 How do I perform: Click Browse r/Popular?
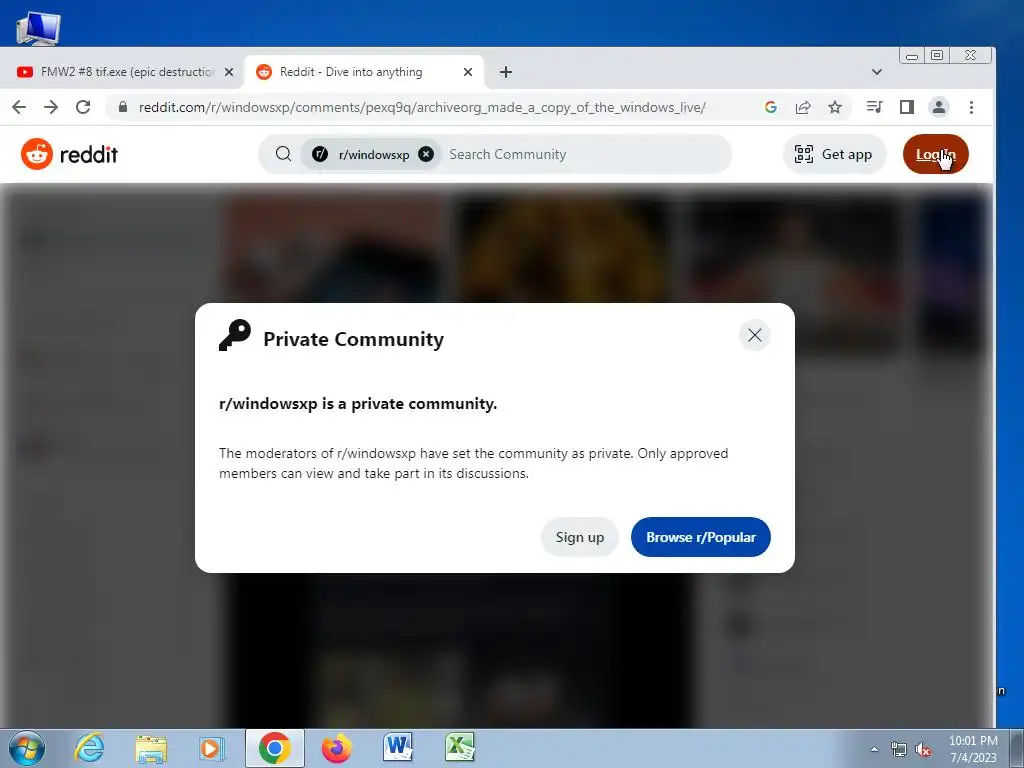[701, 537]
